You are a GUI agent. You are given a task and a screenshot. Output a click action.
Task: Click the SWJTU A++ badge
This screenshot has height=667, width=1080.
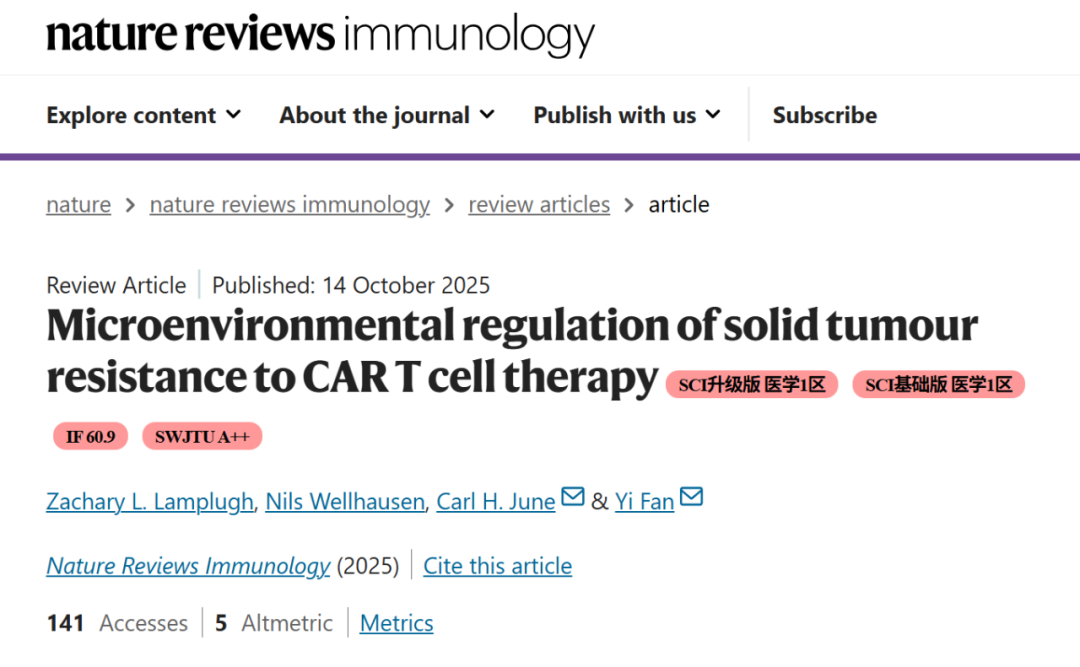click(x=202, y=437)
